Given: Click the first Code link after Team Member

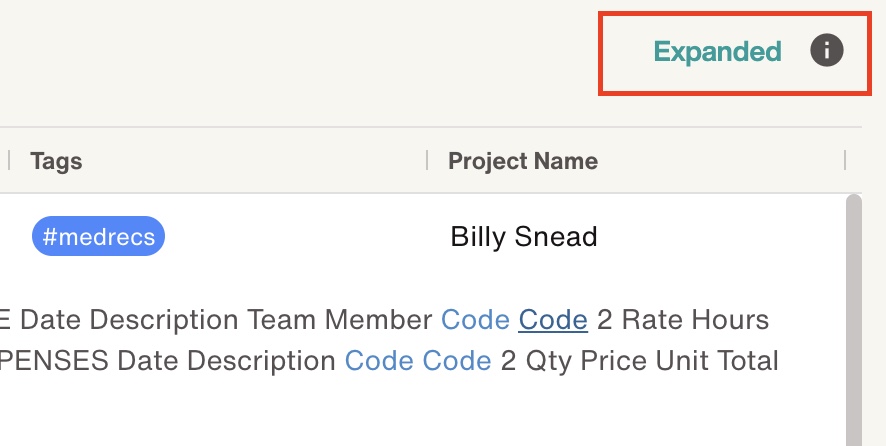Looking at the screenshot, I should coord(475,320).
